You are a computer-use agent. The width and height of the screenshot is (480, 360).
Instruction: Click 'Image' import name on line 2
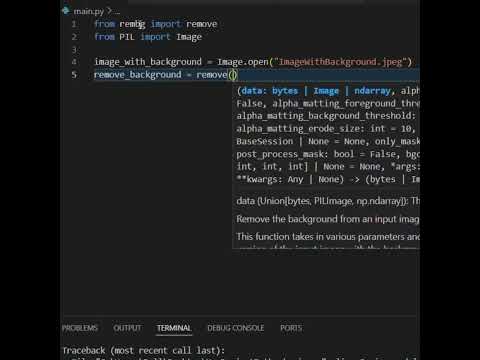(x=189, y=37)
